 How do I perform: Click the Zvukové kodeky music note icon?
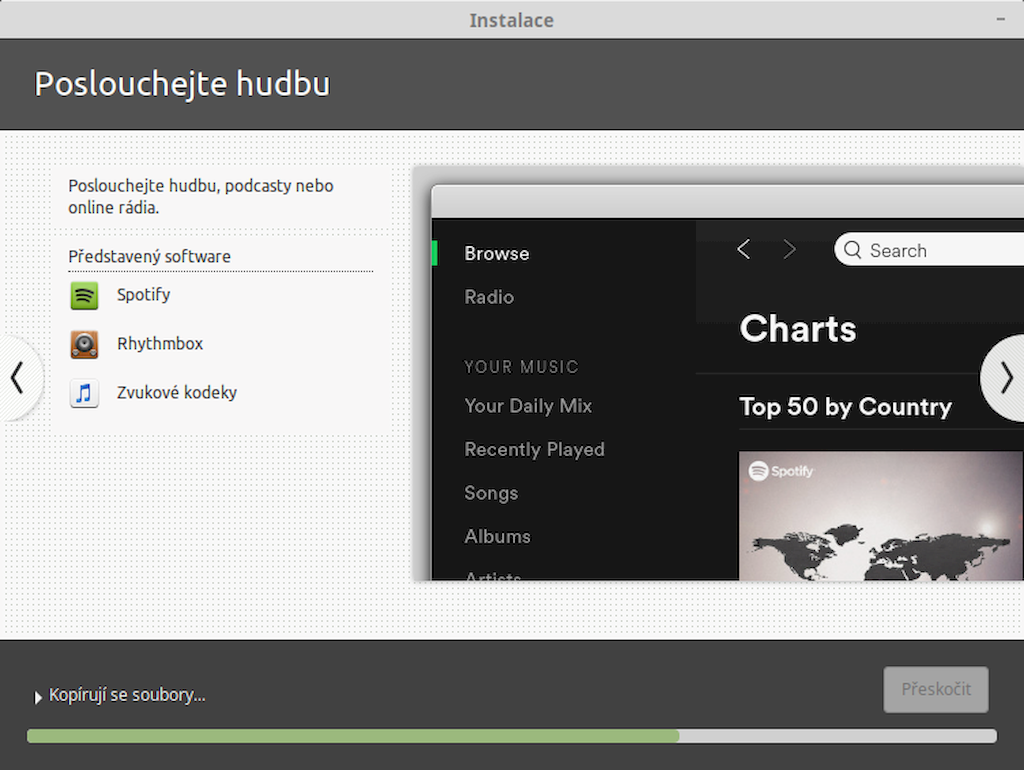point(84,393)
